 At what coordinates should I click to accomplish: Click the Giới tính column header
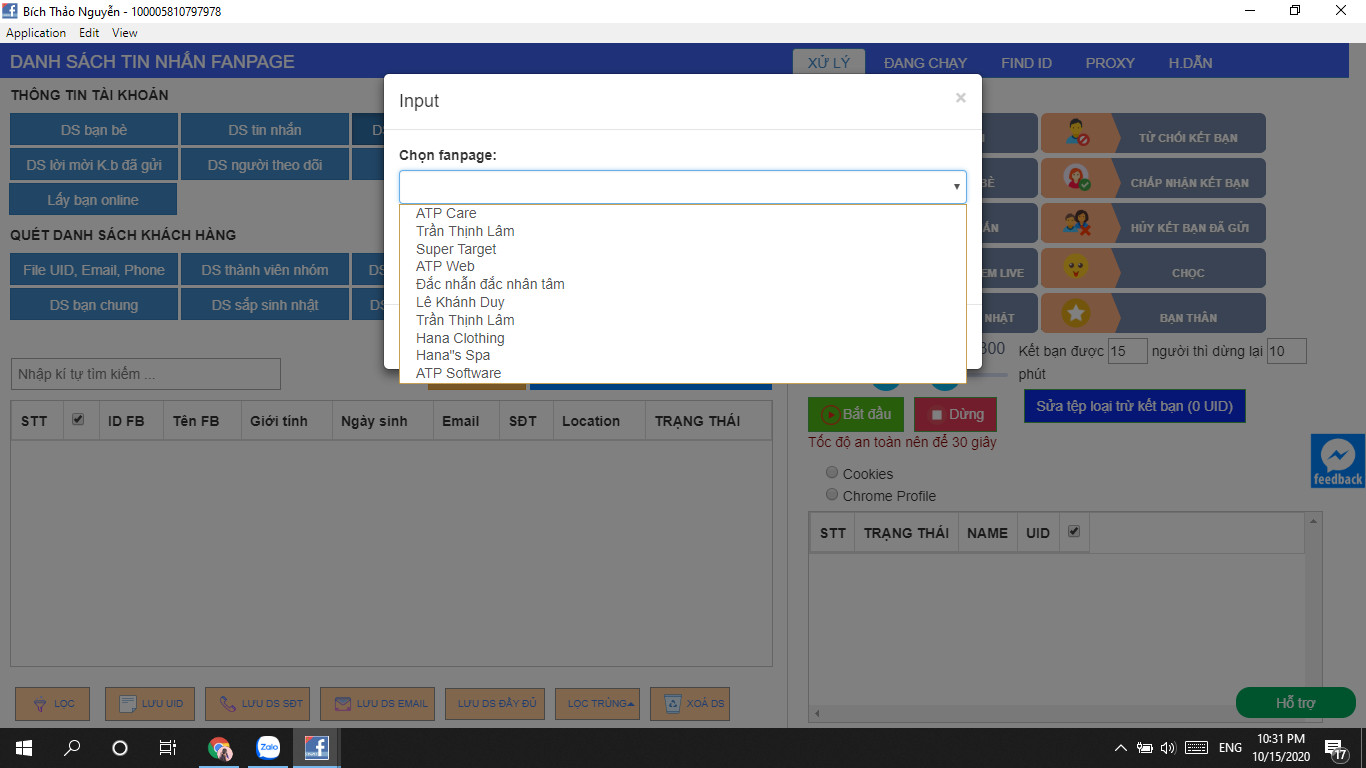[x=279, y=421]
